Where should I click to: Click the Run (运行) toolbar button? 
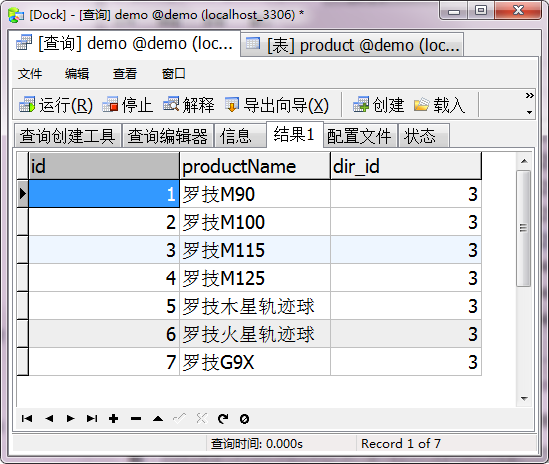click(x=56, y=105)
